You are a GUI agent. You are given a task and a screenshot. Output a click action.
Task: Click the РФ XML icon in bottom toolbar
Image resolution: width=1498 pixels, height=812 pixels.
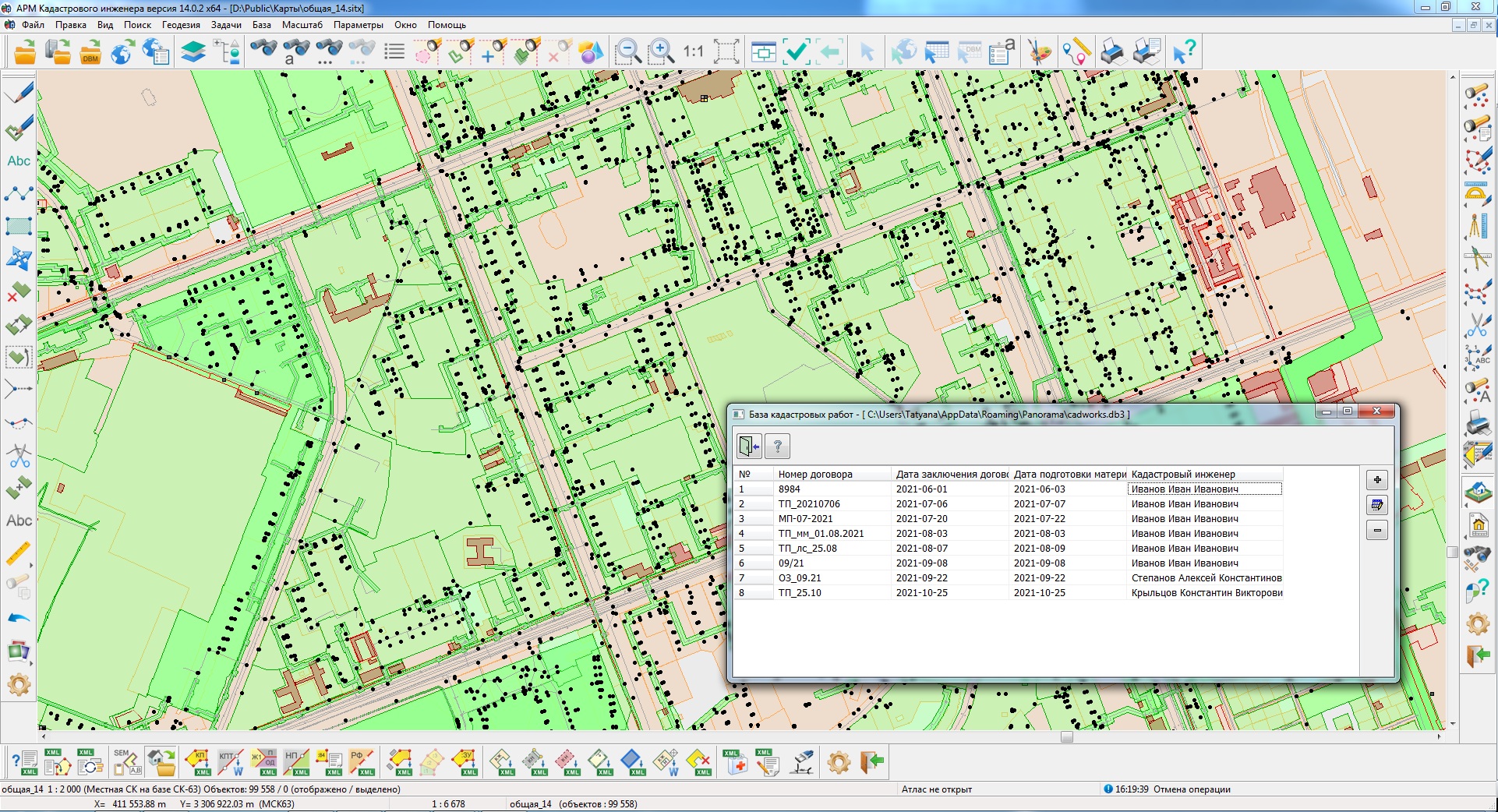tap(362, 762)
